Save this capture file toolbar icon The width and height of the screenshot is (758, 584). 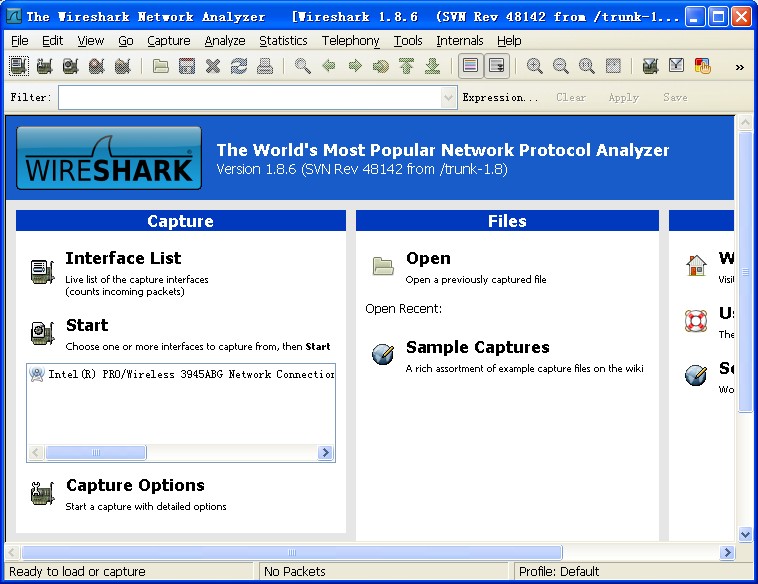coord(187,65)
